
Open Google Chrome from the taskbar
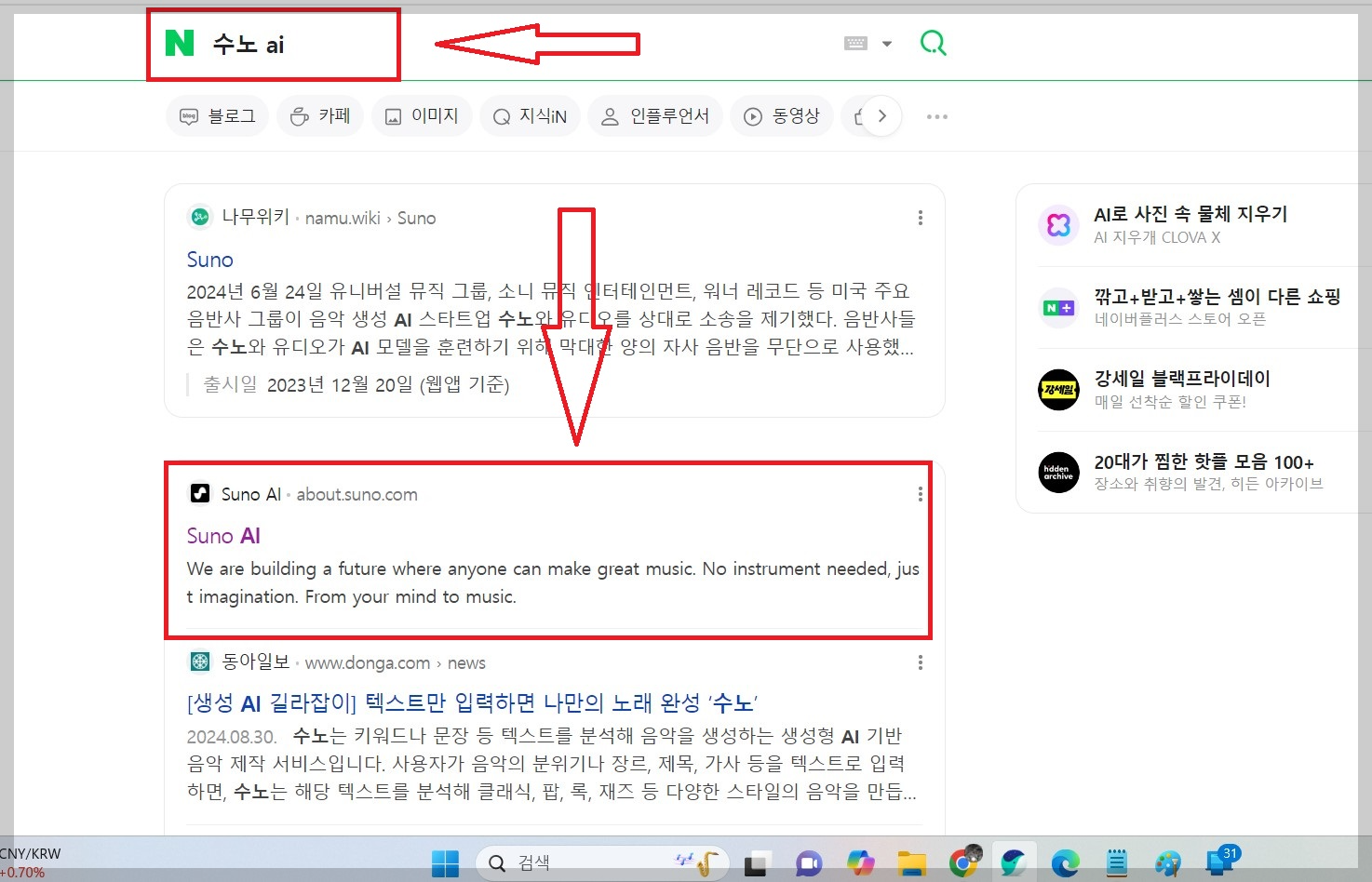[964, 862]
